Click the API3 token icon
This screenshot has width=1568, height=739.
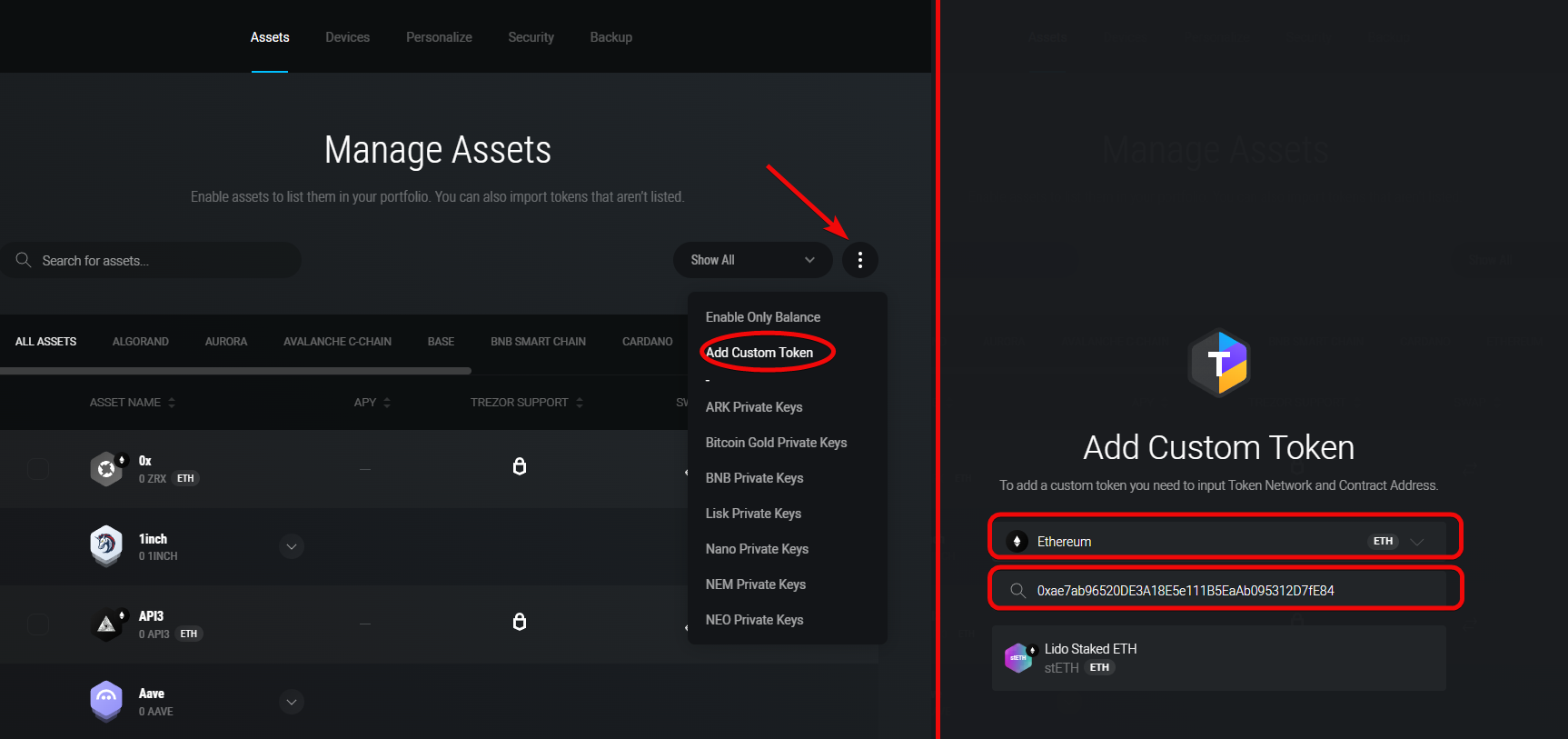pos(106,624)
